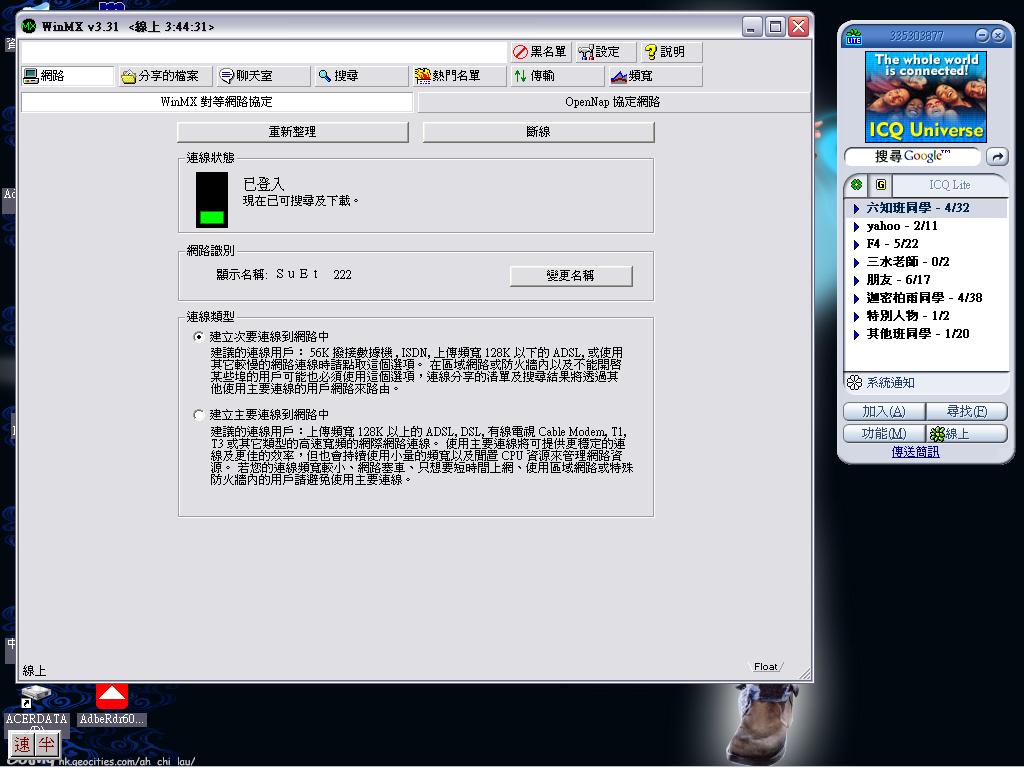Open the 頻寬 bandwidth tab

pyautogui.click(x=655, y=76)
